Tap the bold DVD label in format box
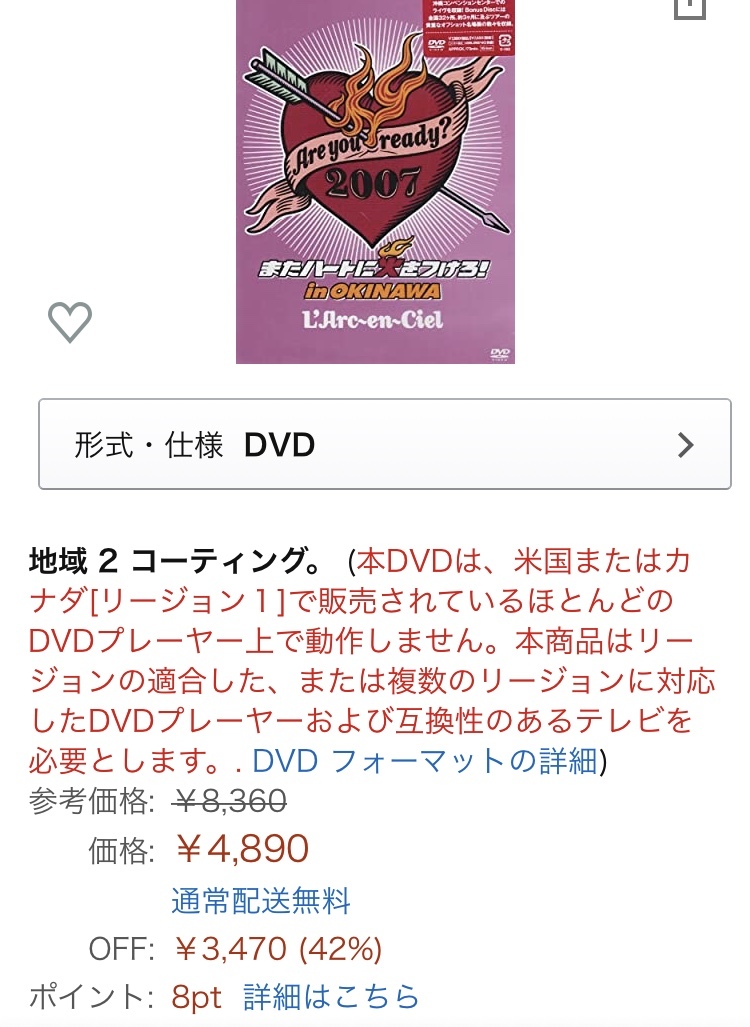This screenshot has height=1027, width=750. point(280,445)
